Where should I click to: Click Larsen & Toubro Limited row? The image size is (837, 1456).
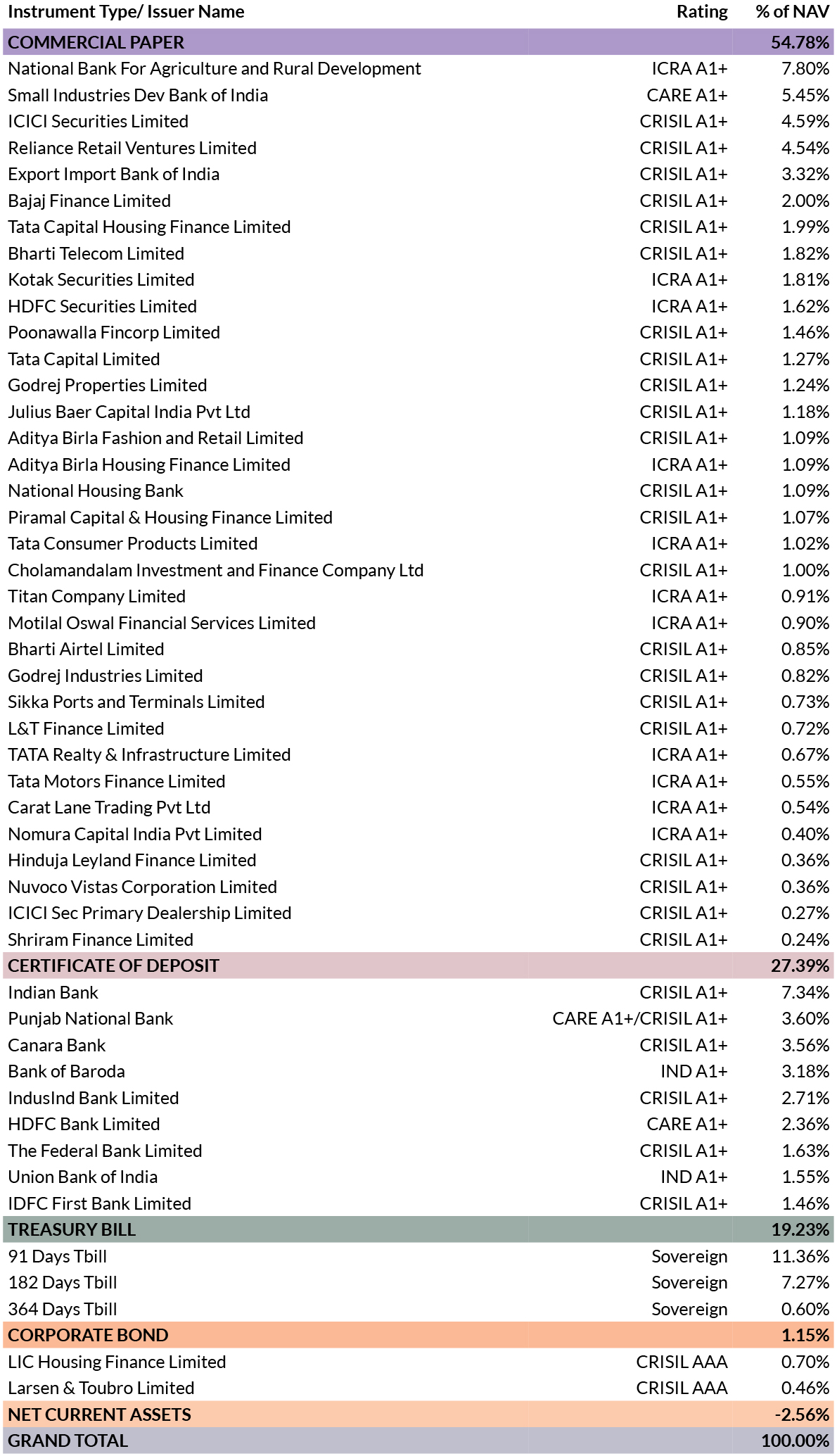419,1388
